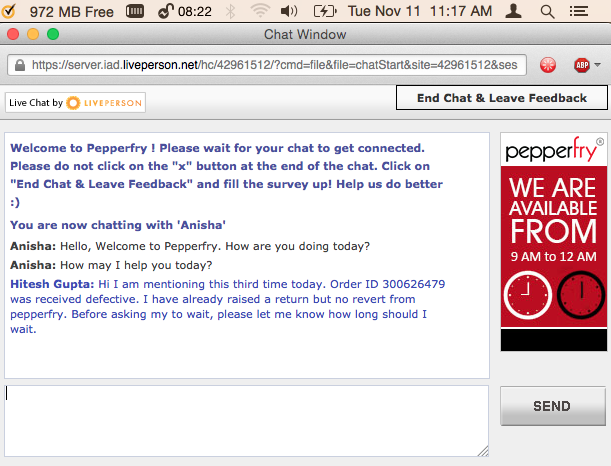Click the checkmark status icon in the menu bar

[9, 11]
